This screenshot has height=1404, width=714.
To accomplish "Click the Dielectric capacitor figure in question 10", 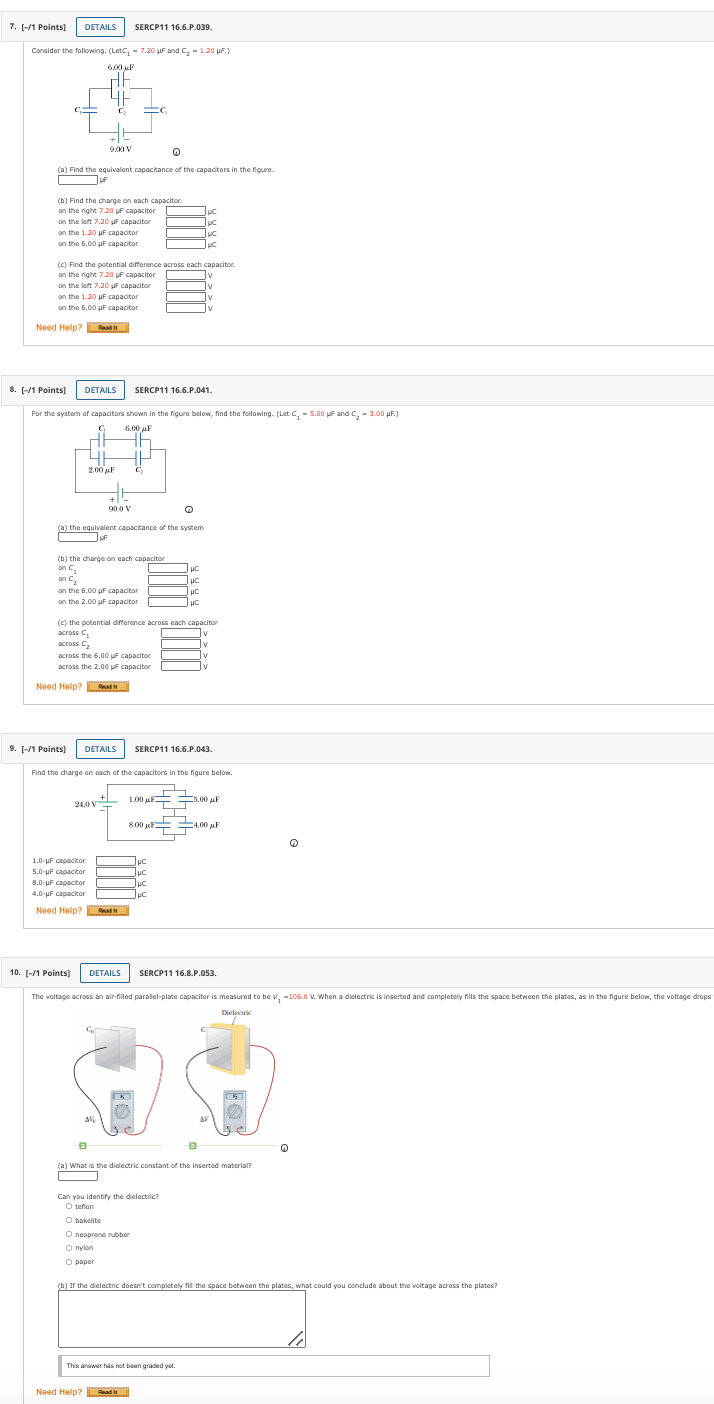I will (x=232, y=1079).
